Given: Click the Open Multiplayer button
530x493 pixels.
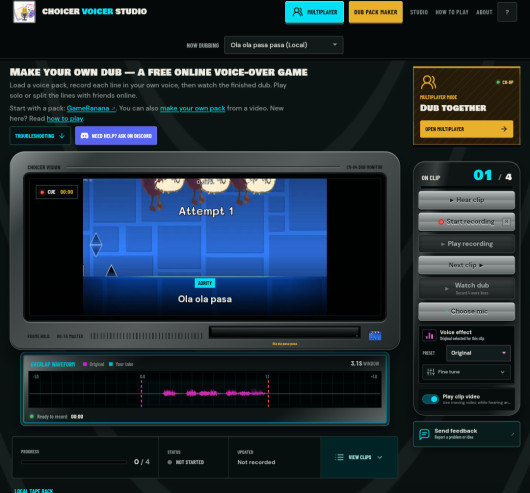Looking at the screenshot, I should pyautogui.click(x=466, y=129).
